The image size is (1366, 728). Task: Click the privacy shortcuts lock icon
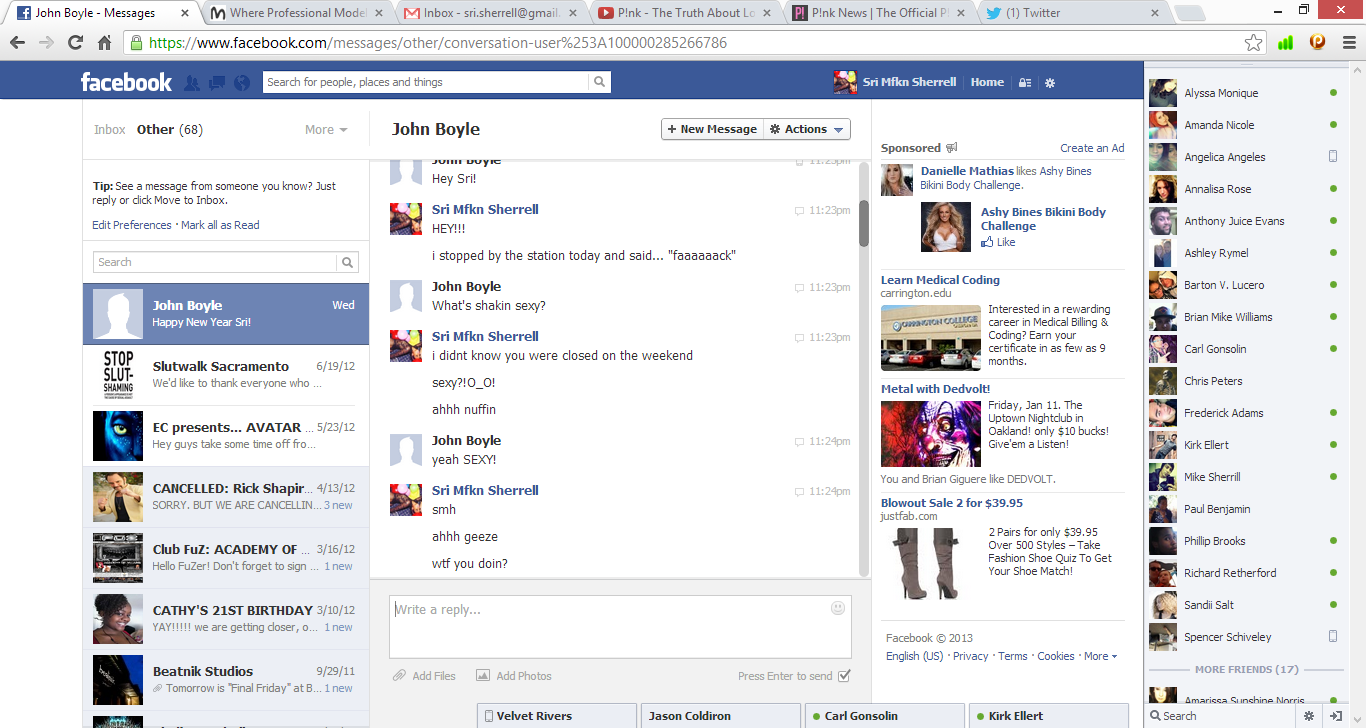(1024, 83)
